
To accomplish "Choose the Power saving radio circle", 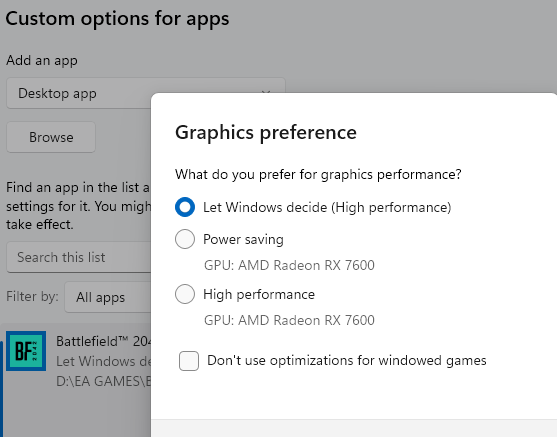I will (x=185, y=239).
